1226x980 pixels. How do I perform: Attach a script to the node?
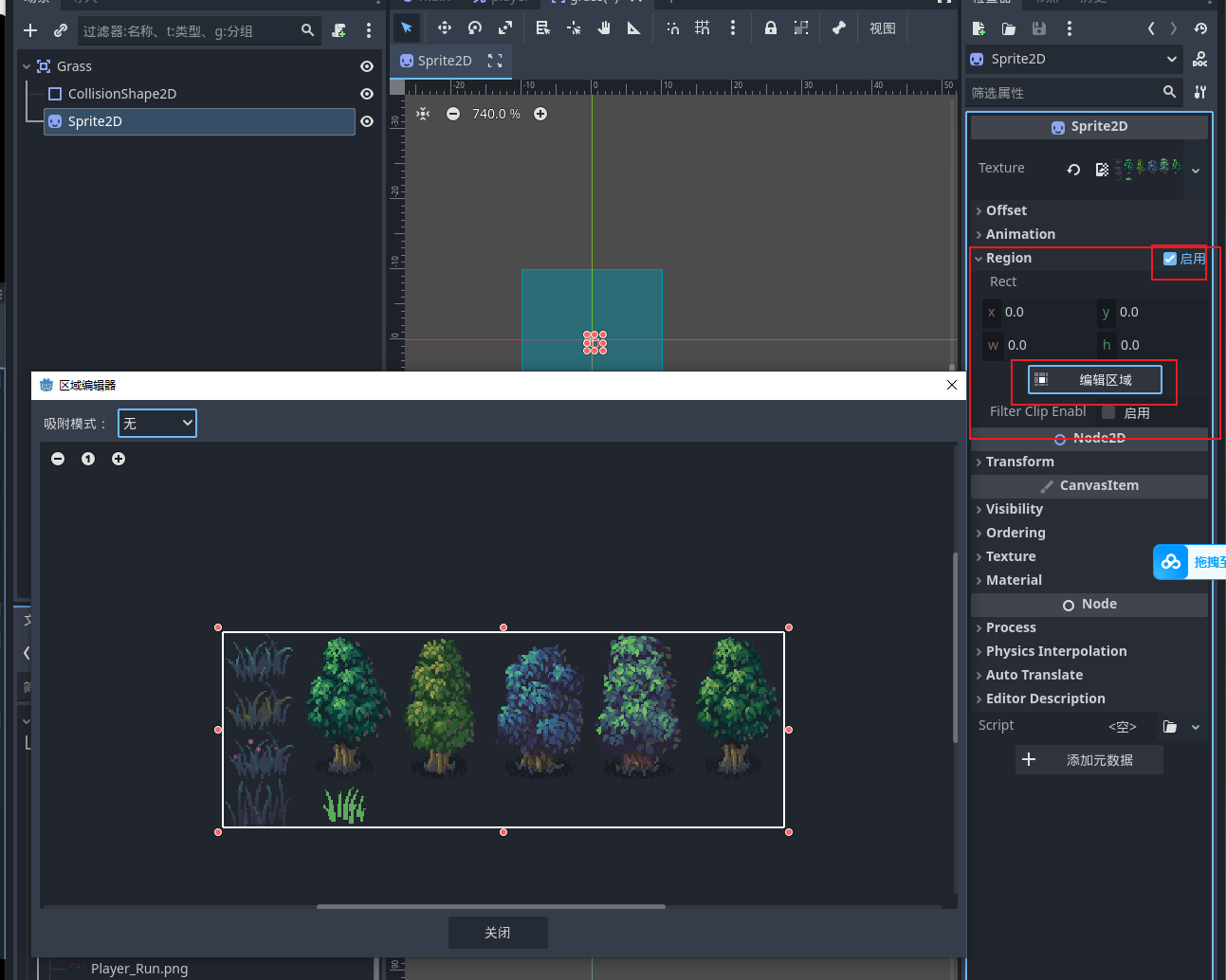click(x=339, y=30)
